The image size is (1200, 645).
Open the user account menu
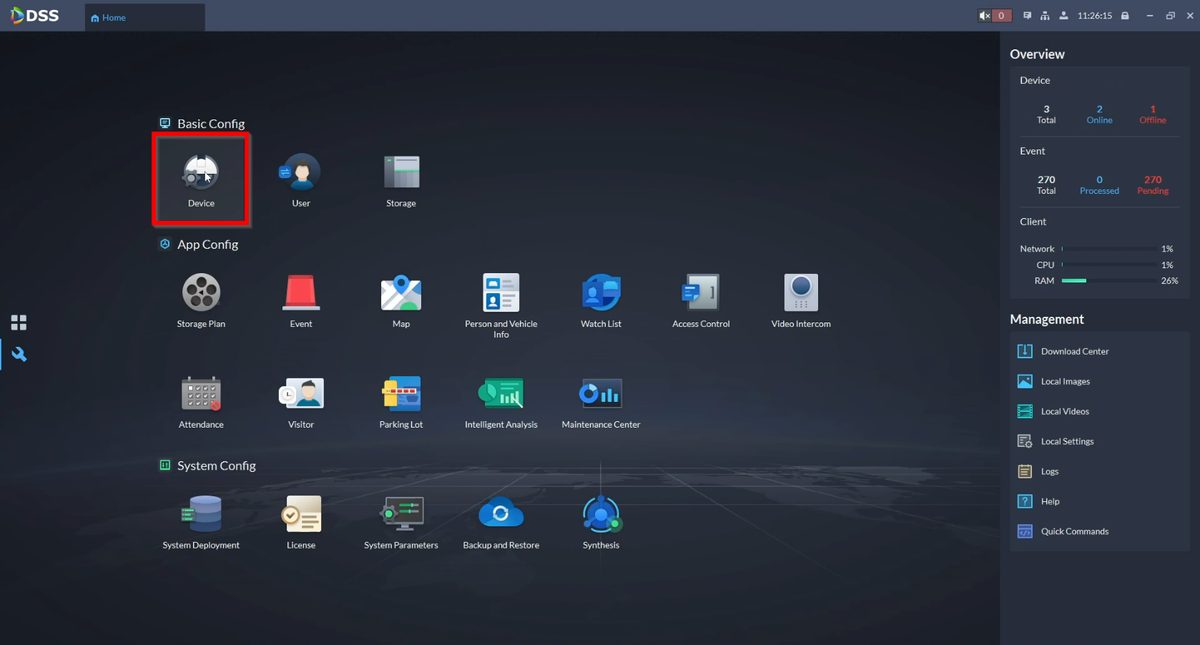[x=1064, y=16]
